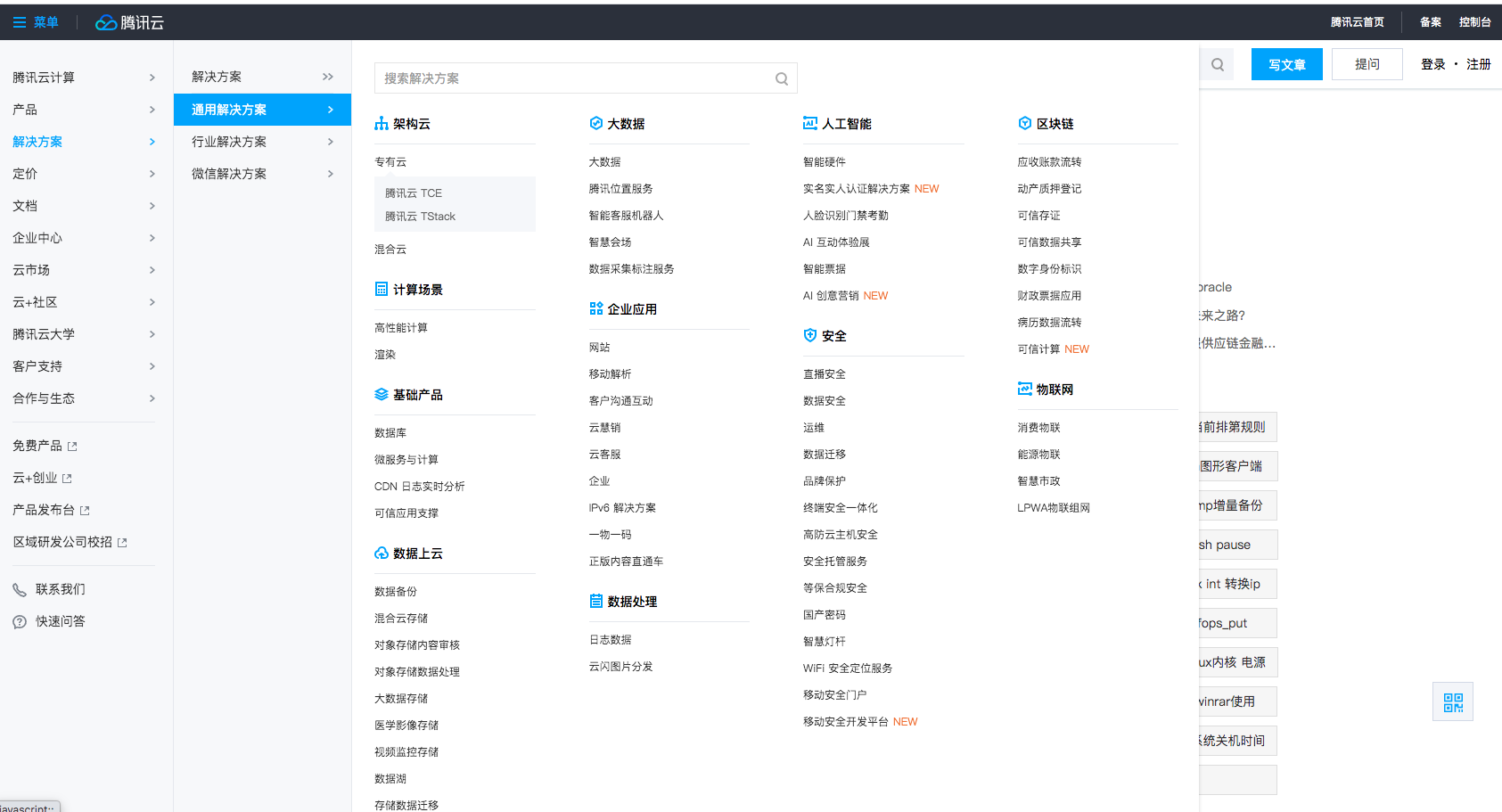This screenshot has width=1502, height=812.
Task: Select 通用解决方案 in the submenu
Action: (230, 110)
